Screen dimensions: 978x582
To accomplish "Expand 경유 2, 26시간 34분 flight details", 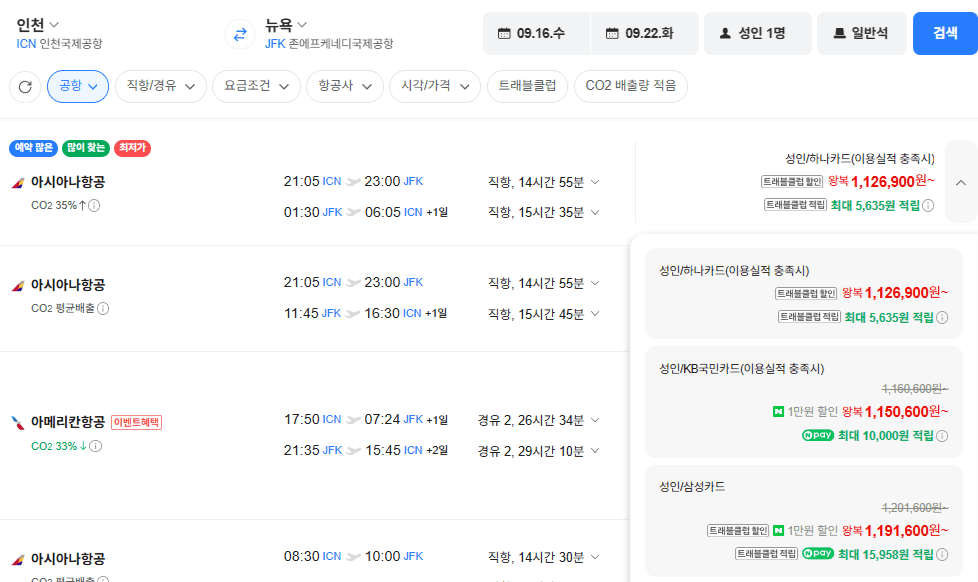I will tap(538, 420).
